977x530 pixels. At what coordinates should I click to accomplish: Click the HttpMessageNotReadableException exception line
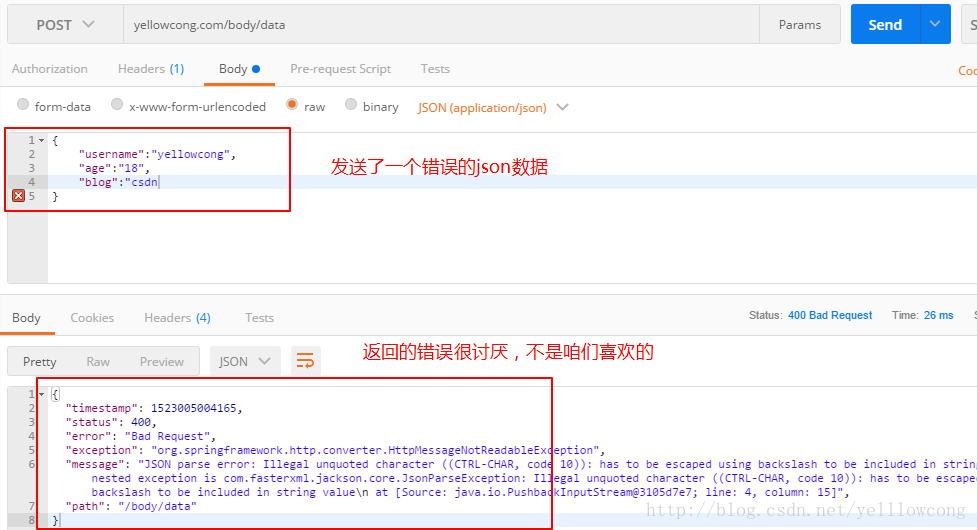coord(335,450)
